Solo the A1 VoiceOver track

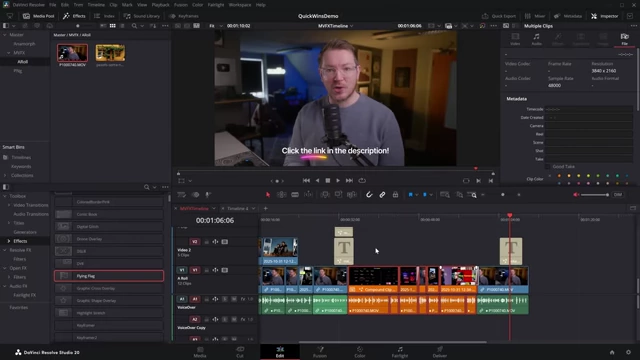click(224, 299)
